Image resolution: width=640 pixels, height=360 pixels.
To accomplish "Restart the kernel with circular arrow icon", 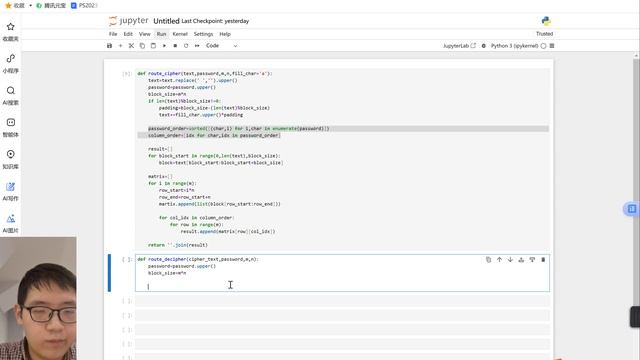I will (186, 46).
